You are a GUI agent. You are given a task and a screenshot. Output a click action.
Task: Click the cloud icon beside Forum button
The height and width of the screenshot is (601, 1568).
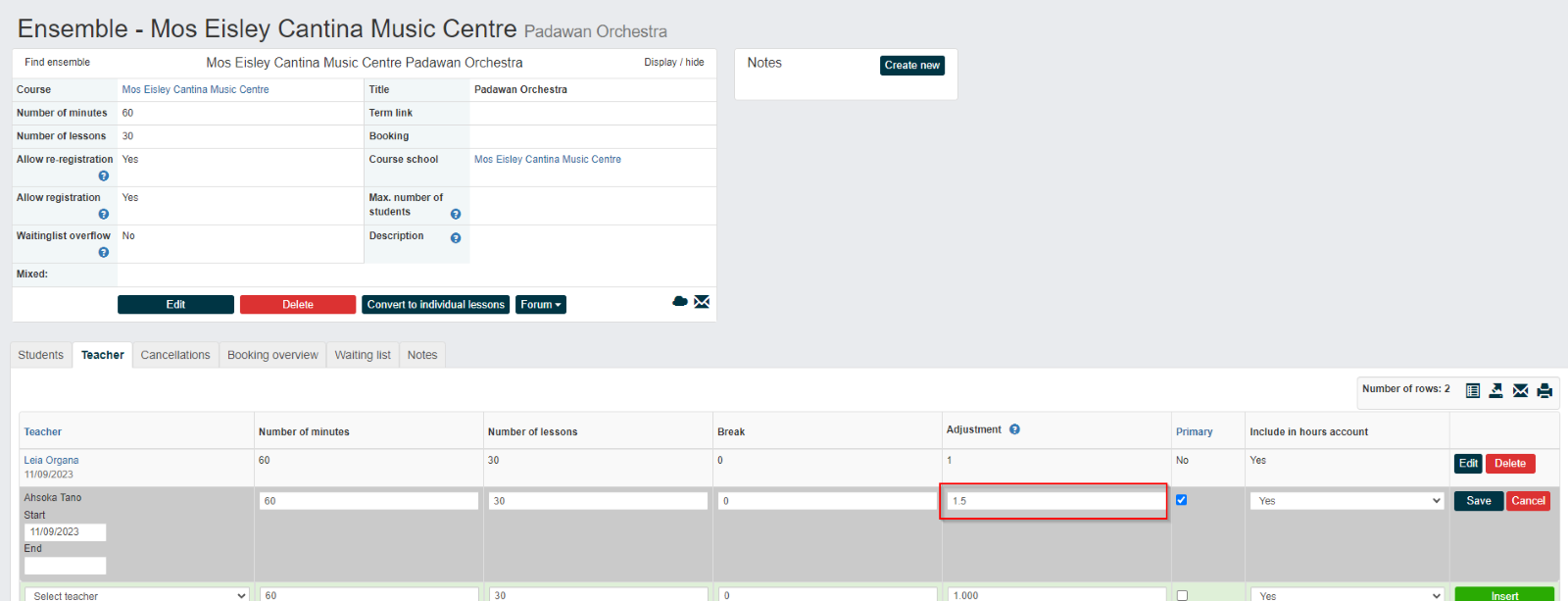pyautogui.click(x=679, y=301)
